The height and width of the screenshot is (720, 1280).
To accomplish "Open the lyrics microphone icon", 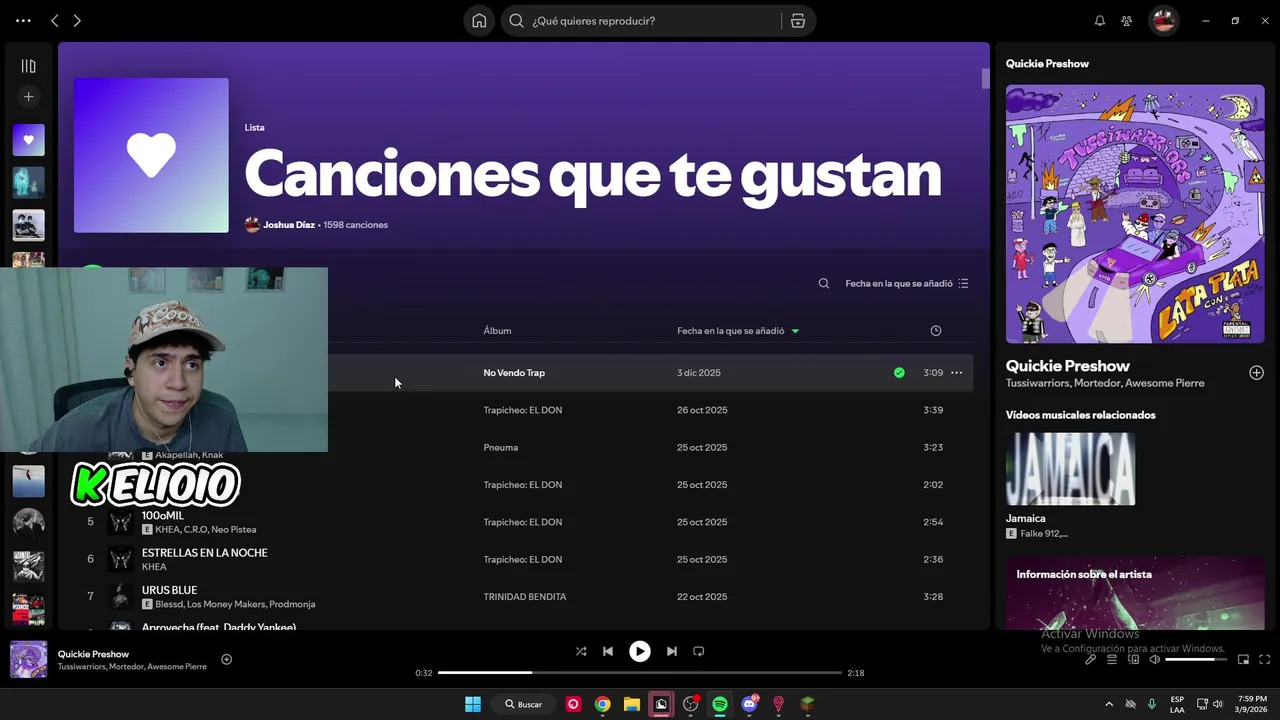I will pos(1091,659).
